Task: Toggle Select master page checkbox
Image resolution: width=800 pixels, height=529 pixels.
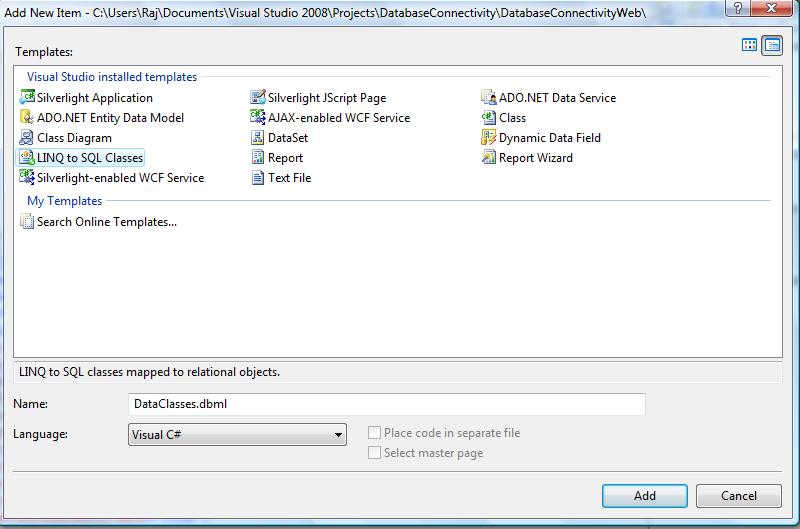Action: pos(374,452)
